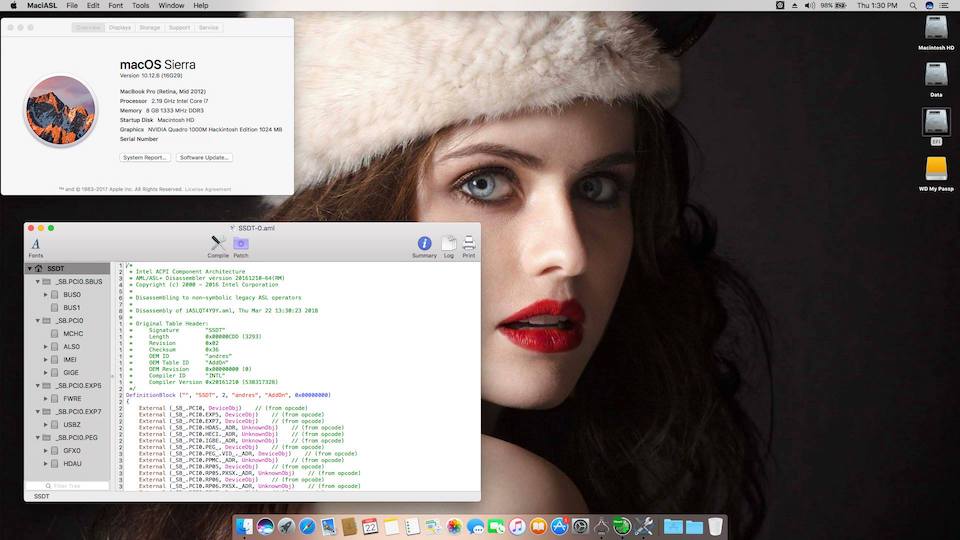Open the compiler Log
Screen dimensions: 960x540
tap(449, 244)
